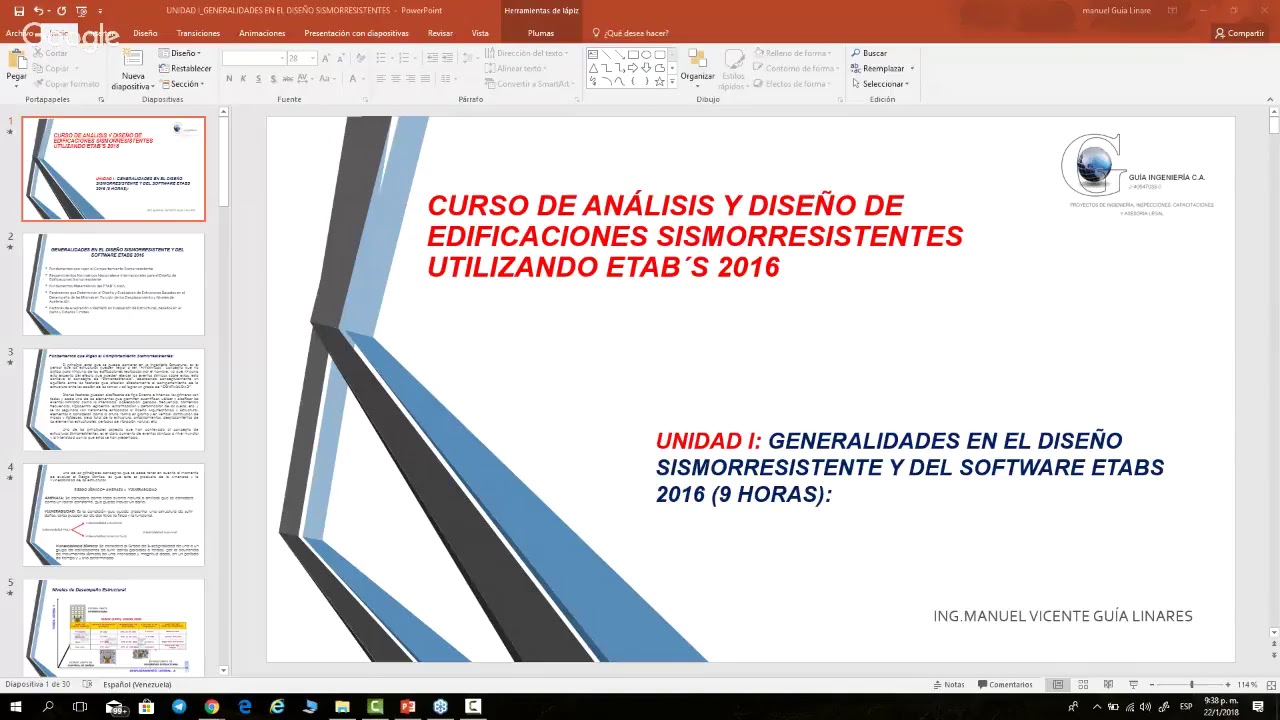
Task: Start slideshow from quick access toolbar
Action: pyautogui.click(x=81, y=11)
